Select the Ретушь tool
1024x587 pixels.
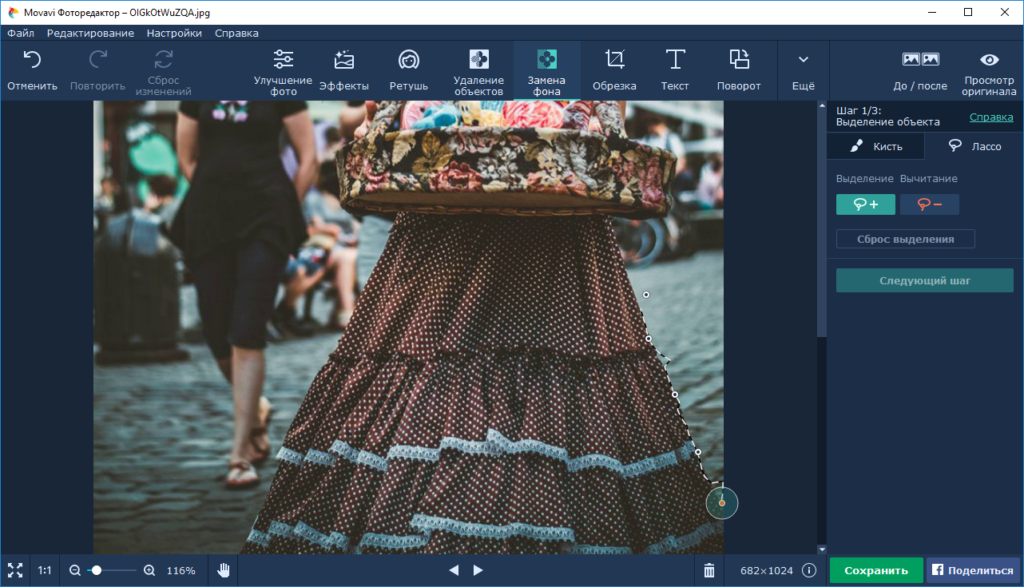[408, 70]
